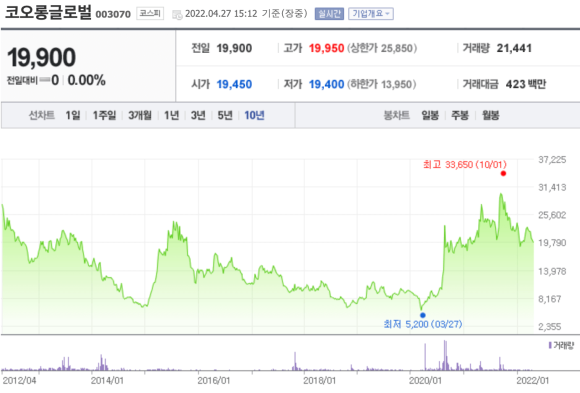The height and width of the screenshot is (393, 580).
Task: Click the 상한가 25,850 text
Action: [382, 48]
